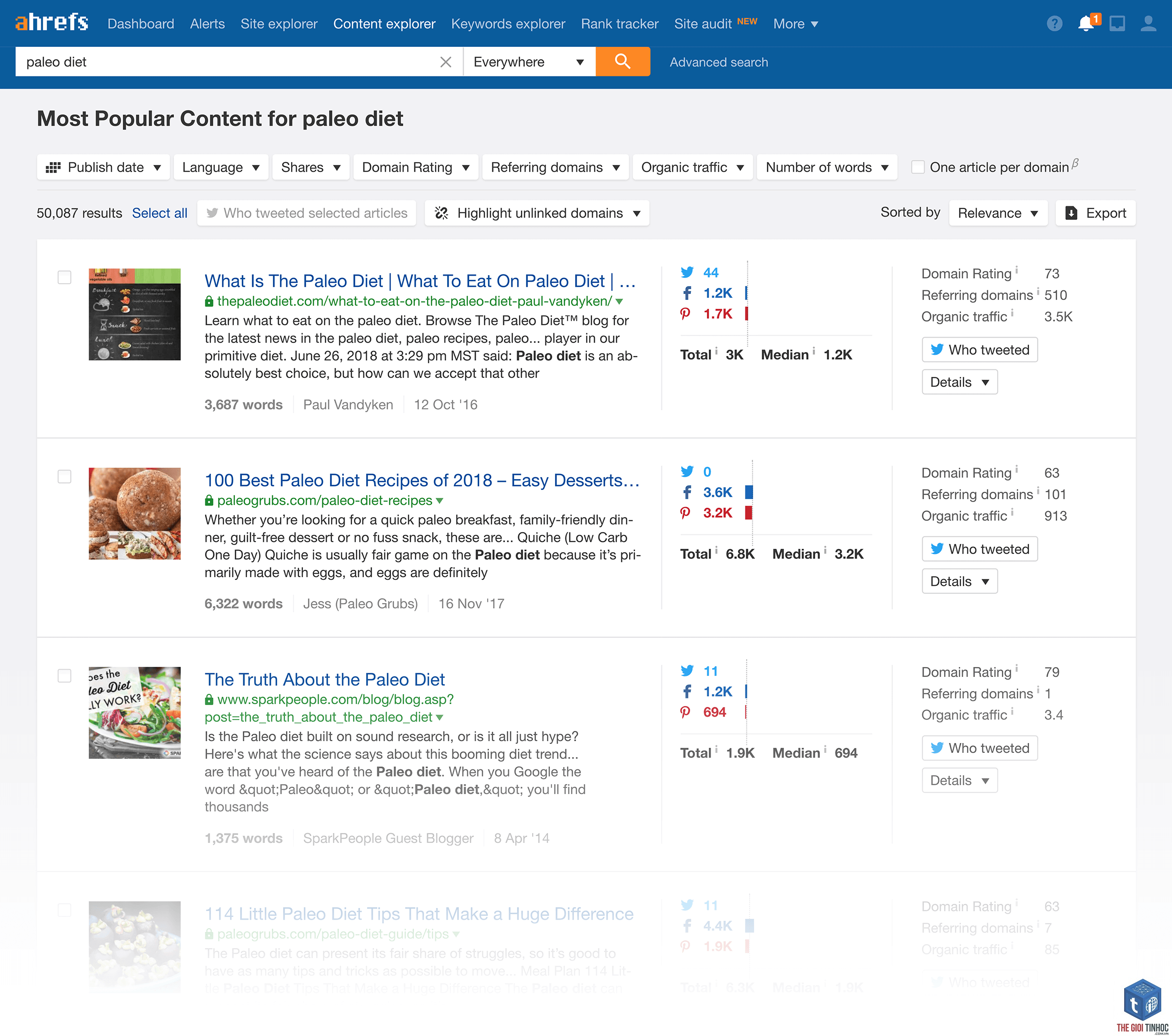Open the notifications bell icon

click(x=1086, y=23)
